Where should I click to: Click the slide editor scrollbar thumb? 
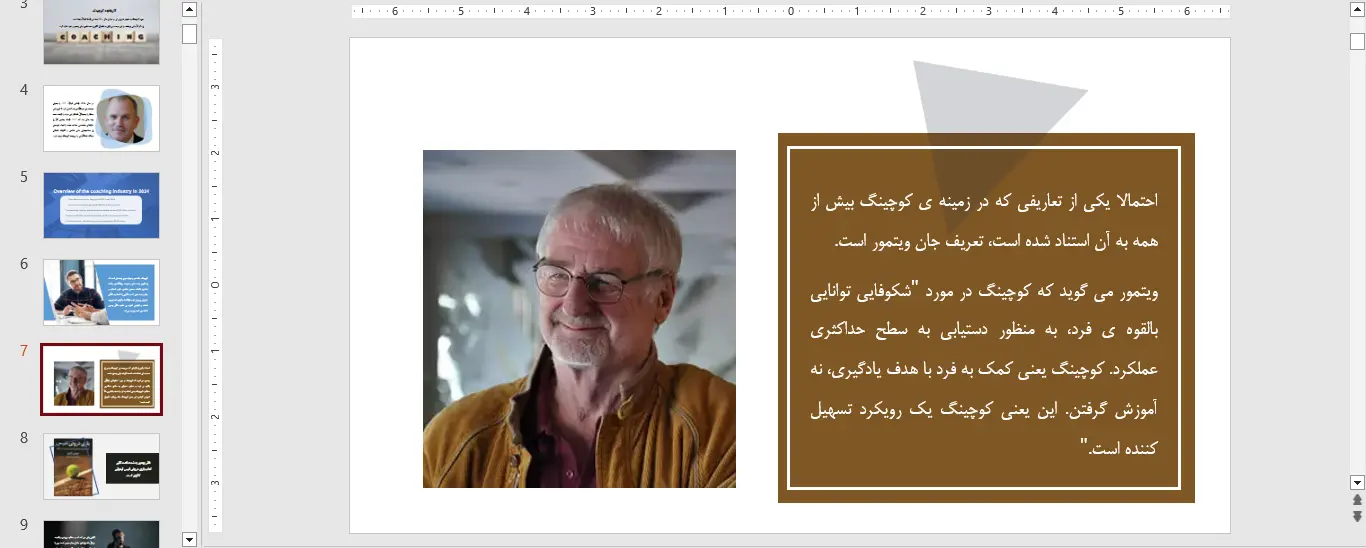pos(1357,40)
